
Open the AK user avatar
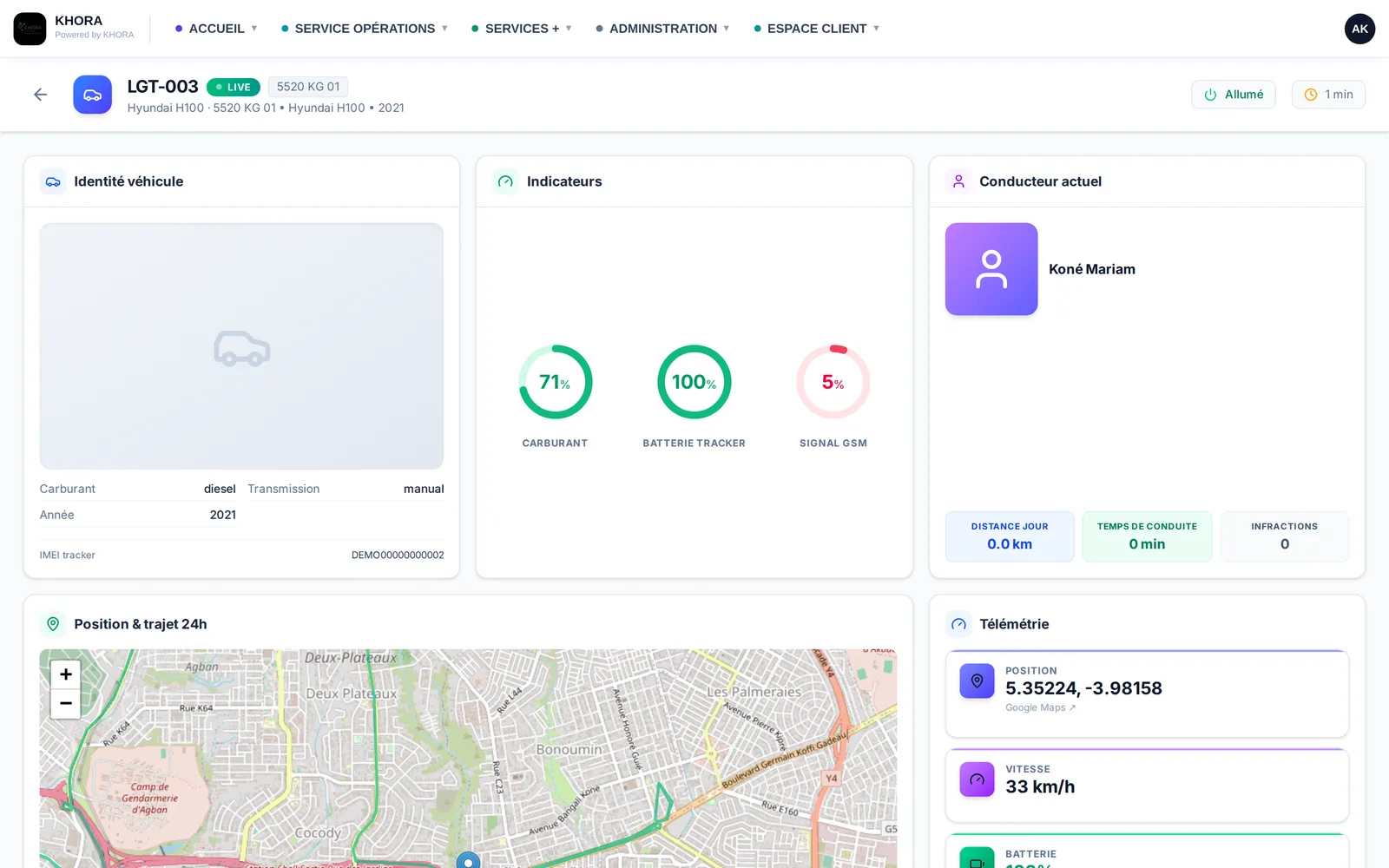pos(1359,29)
